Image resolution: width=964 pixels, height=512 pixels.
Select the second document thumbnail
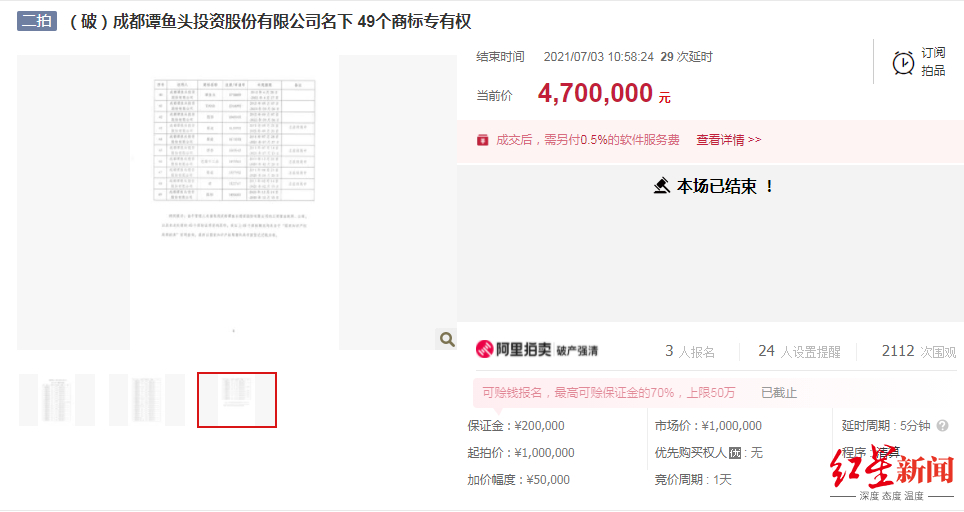pyautogui.click(x=147, y=400)
